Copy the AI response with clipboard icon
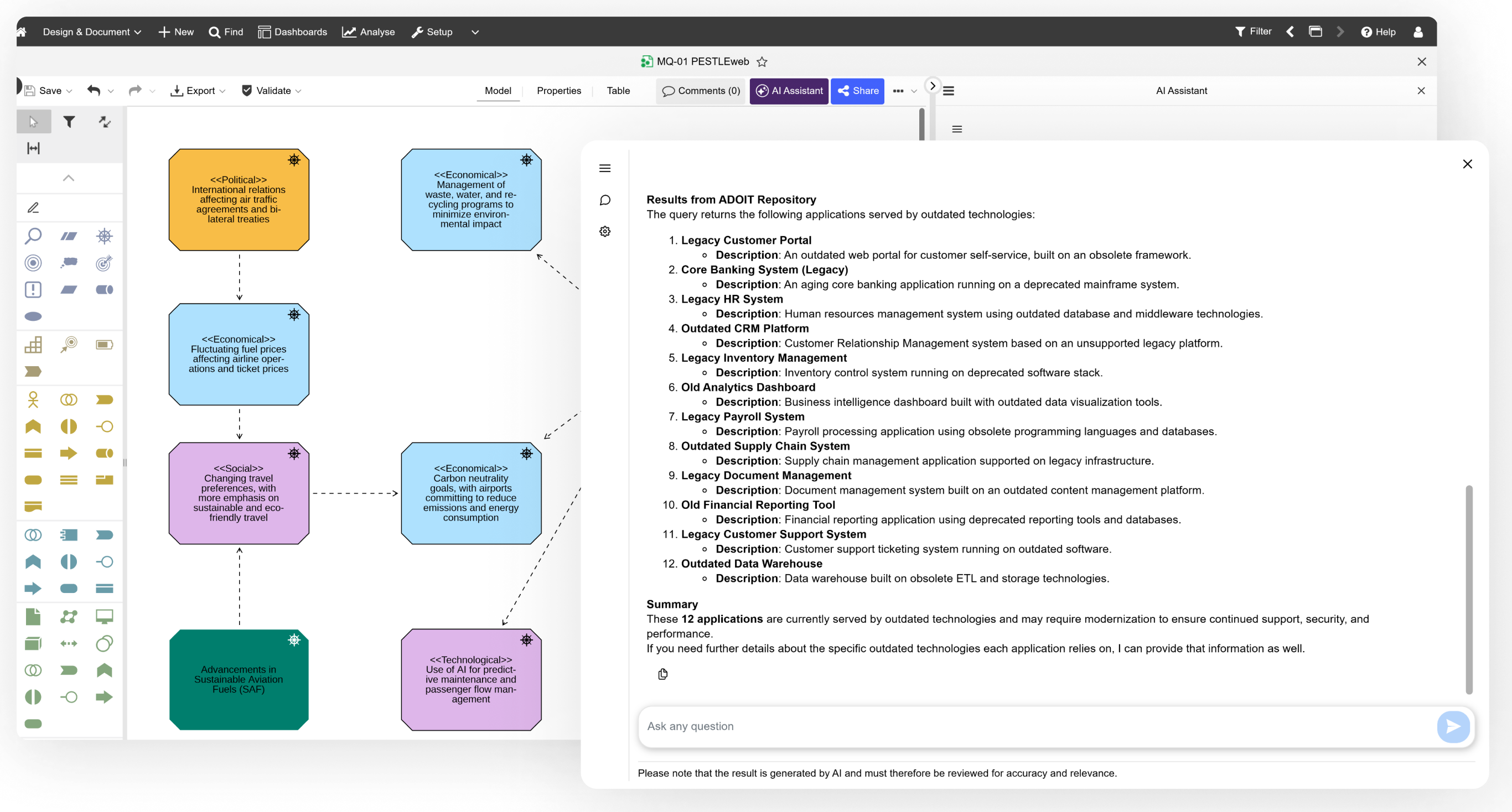 point(662,674)
